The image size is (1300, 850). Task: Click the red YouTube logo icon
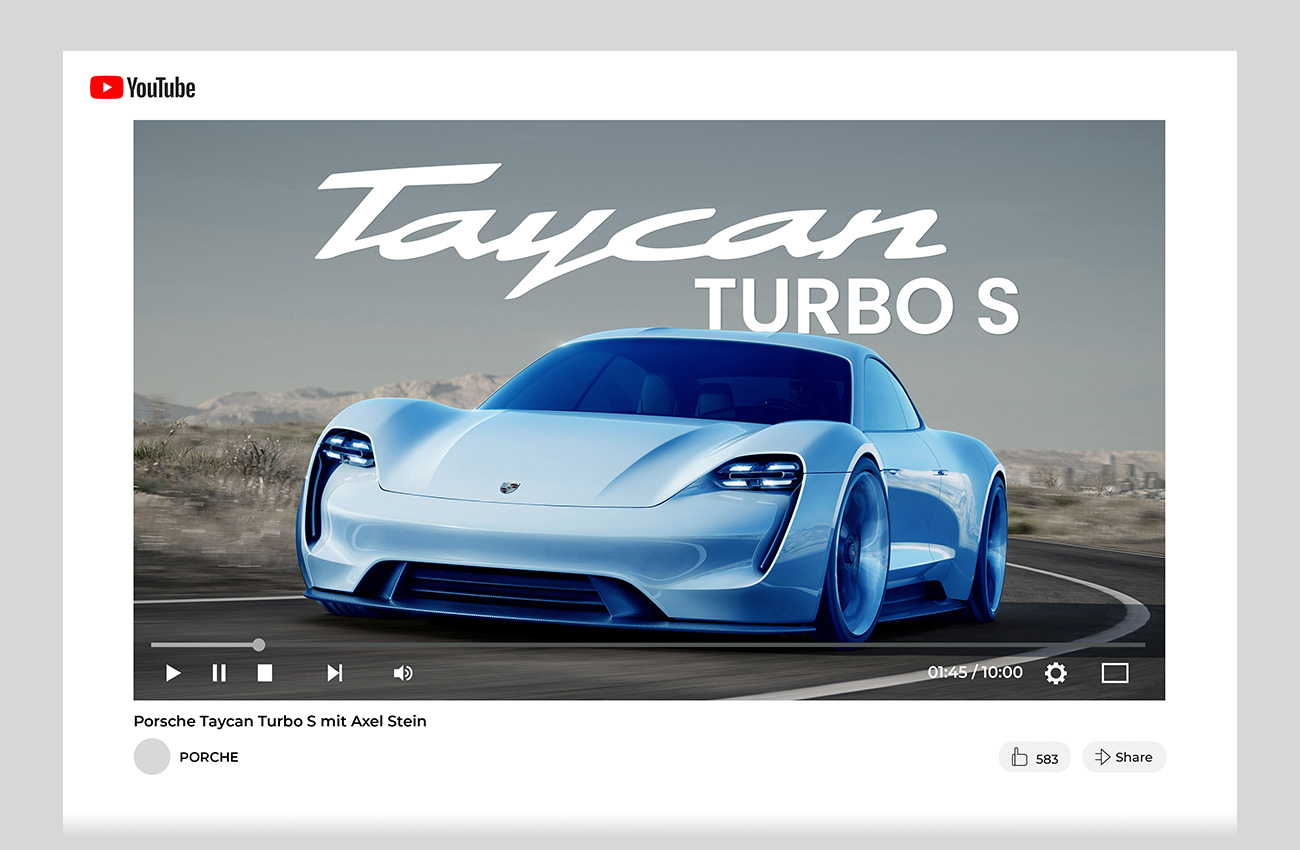tap(106, 88)
